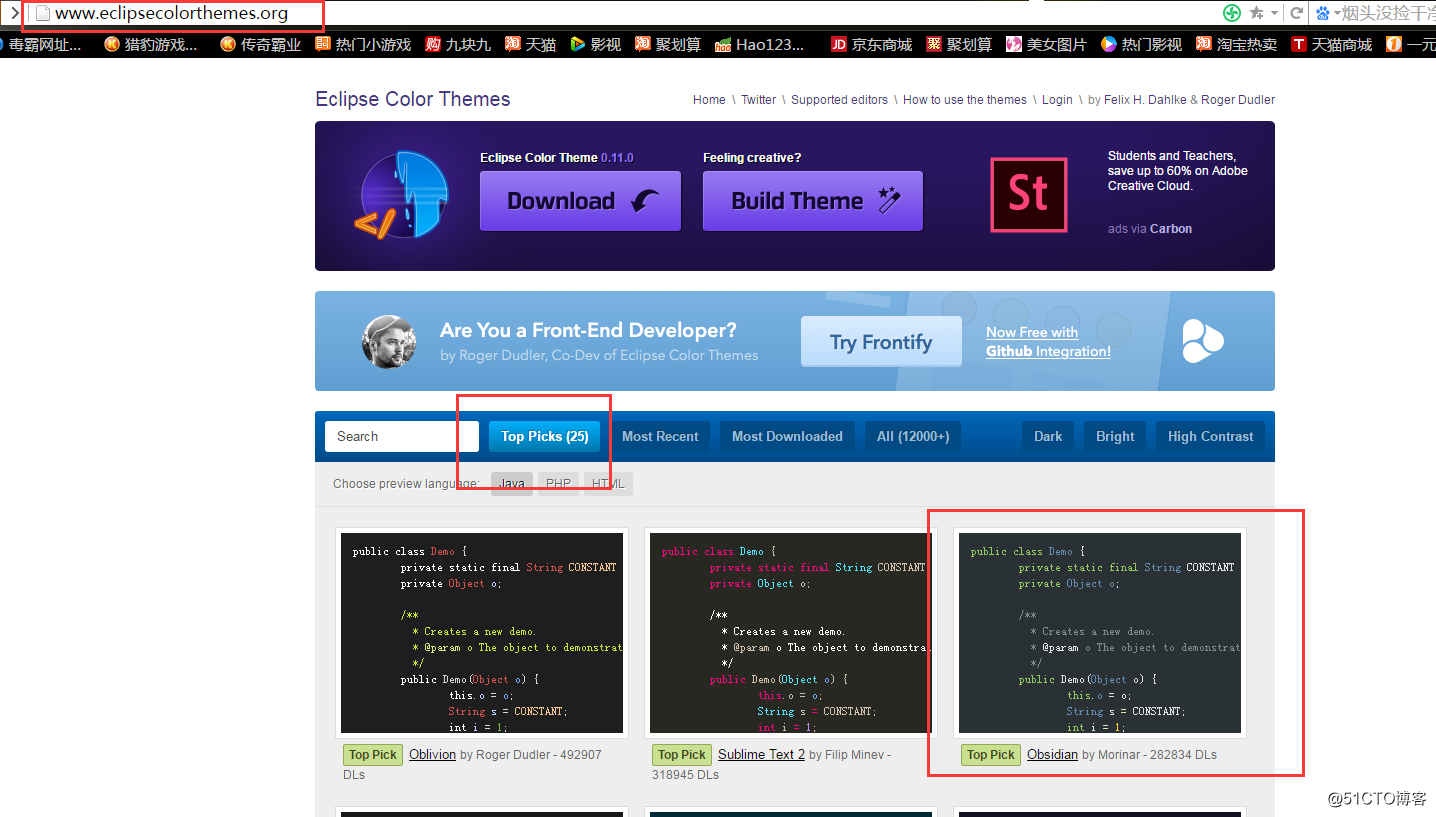Open the 京东商城 bookmark

871,44
